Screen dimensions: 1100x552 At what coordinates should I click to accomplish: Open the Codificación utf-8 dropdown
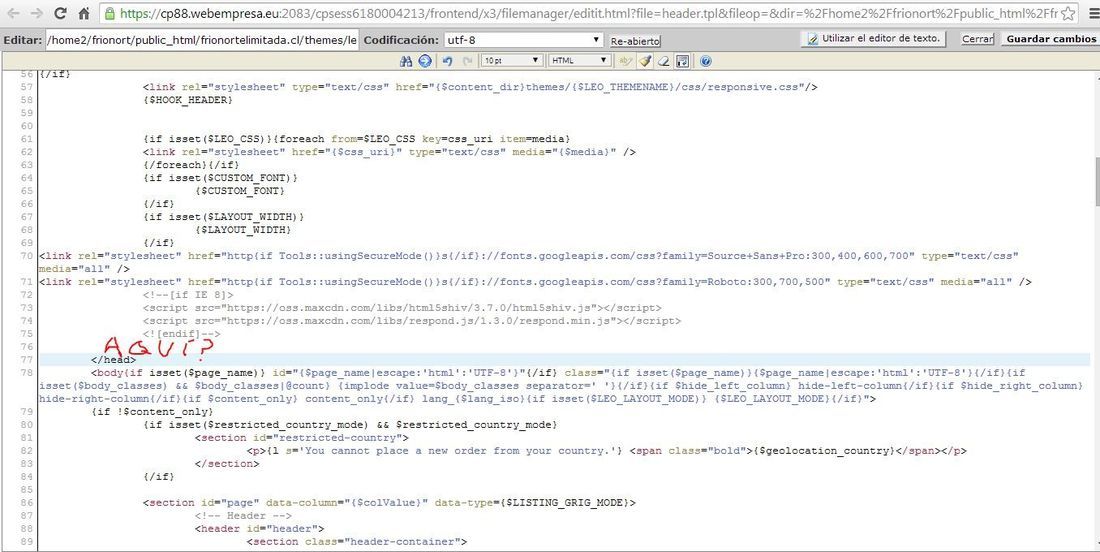tap(523, 40)
